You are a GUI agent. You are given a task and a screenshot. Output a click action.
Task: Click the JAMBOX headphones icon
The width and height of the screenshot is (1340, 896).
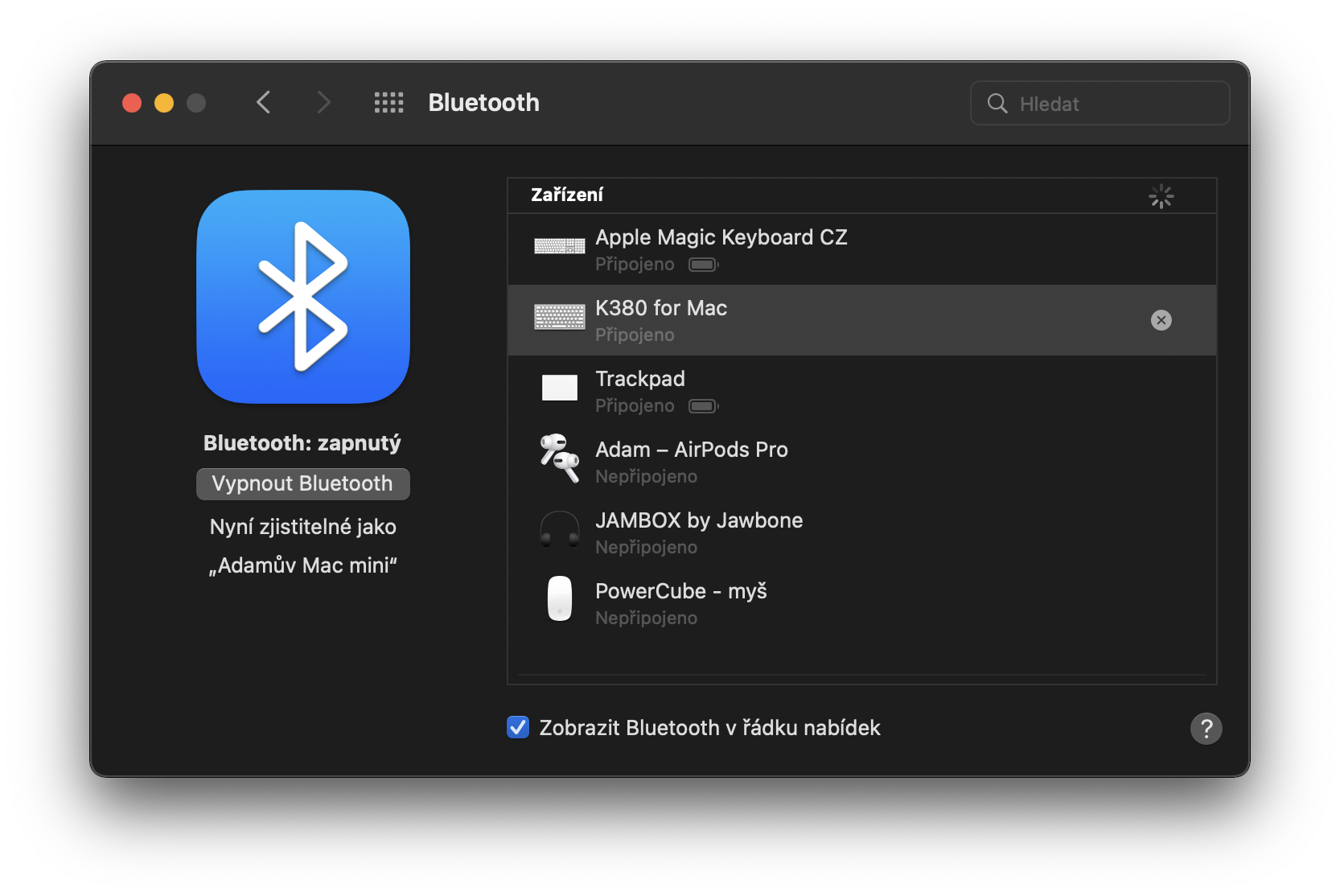(x=560, y=529)
